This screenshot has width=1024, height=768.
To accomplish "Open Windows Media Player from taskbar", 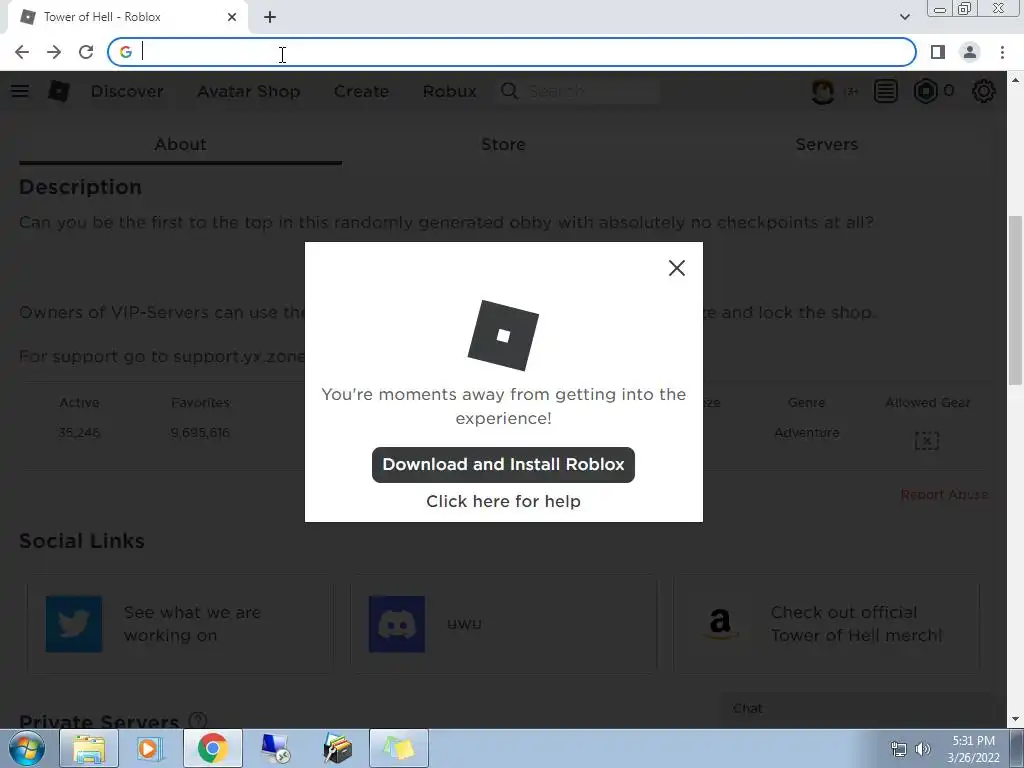I will point(150,748).
